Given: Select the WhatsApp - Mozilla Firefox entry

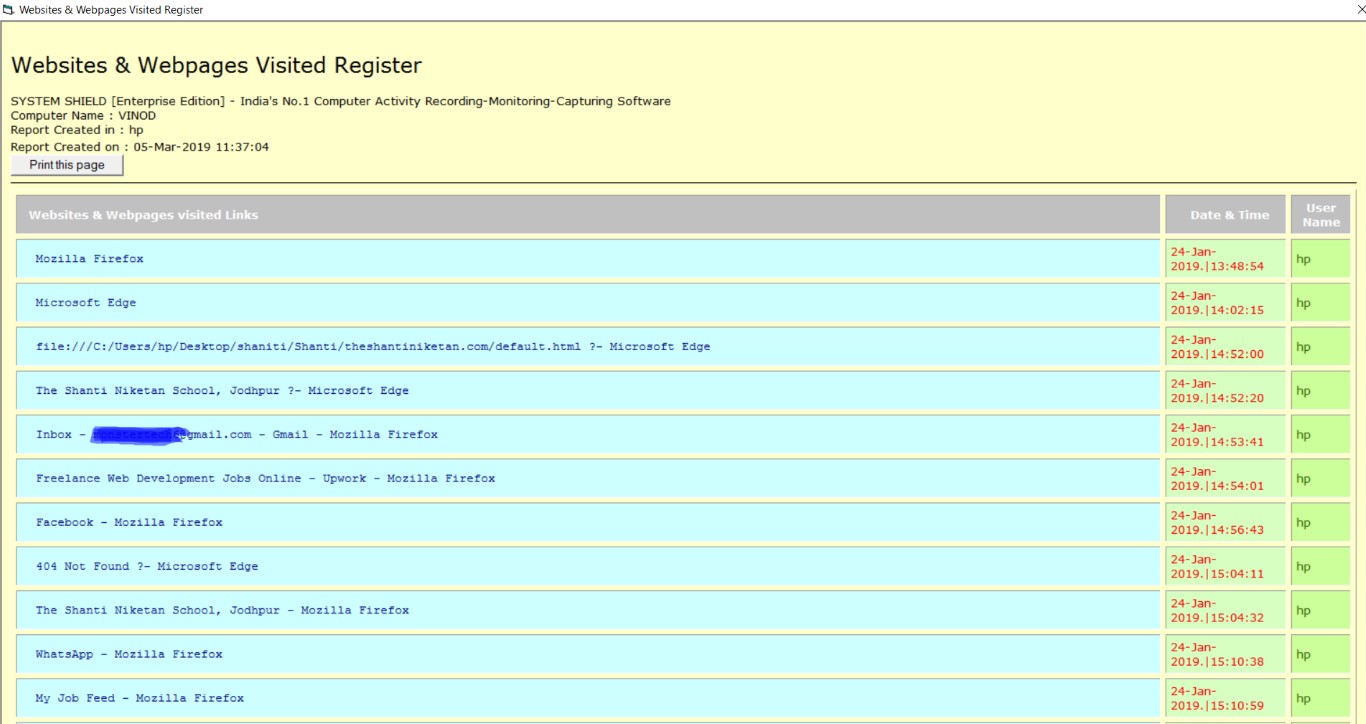Looking at the screenshot, I should pyautogui.click(x=588, y=655).
